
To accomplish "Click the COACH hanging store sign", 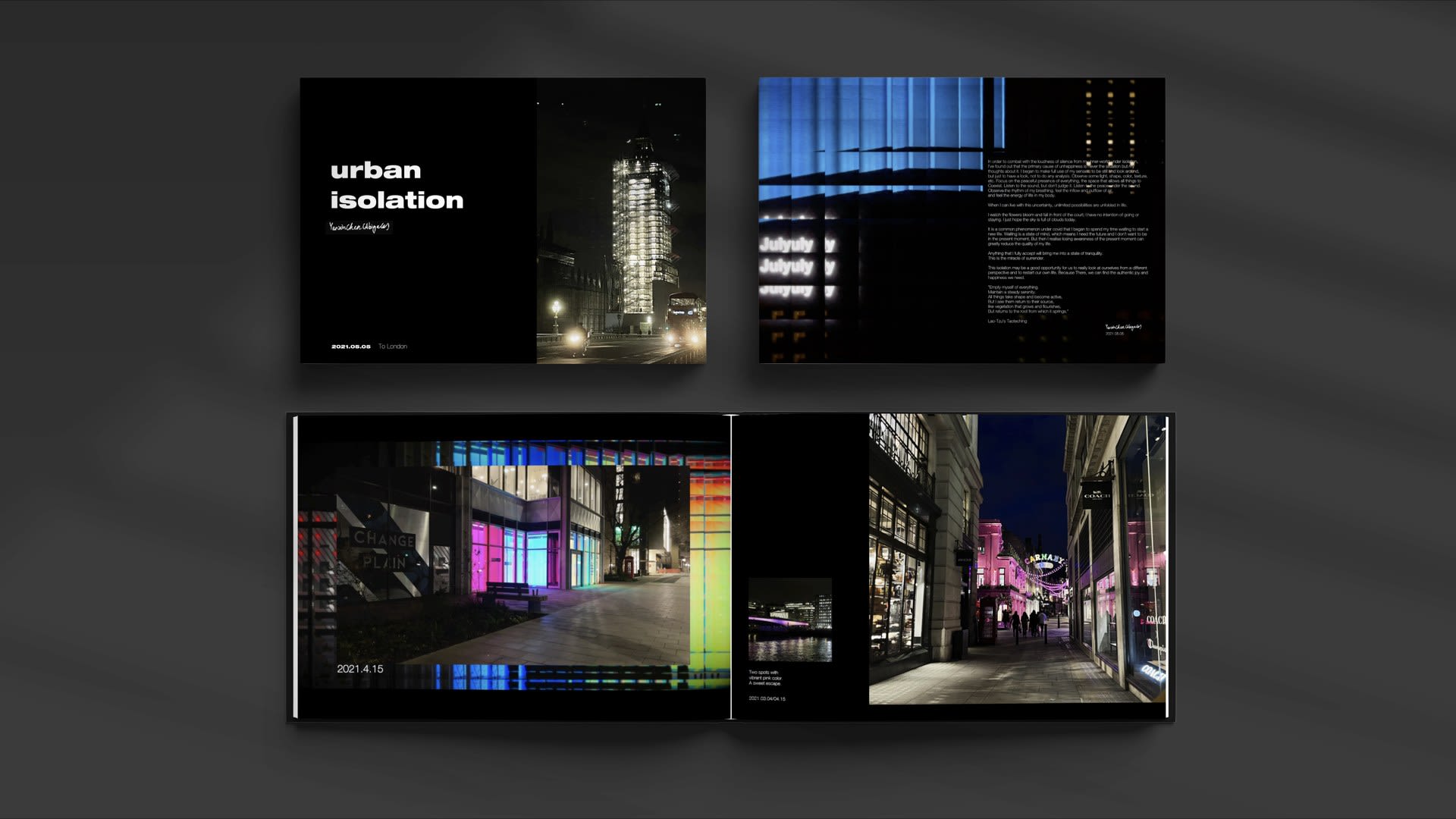I will (1097, 495).
